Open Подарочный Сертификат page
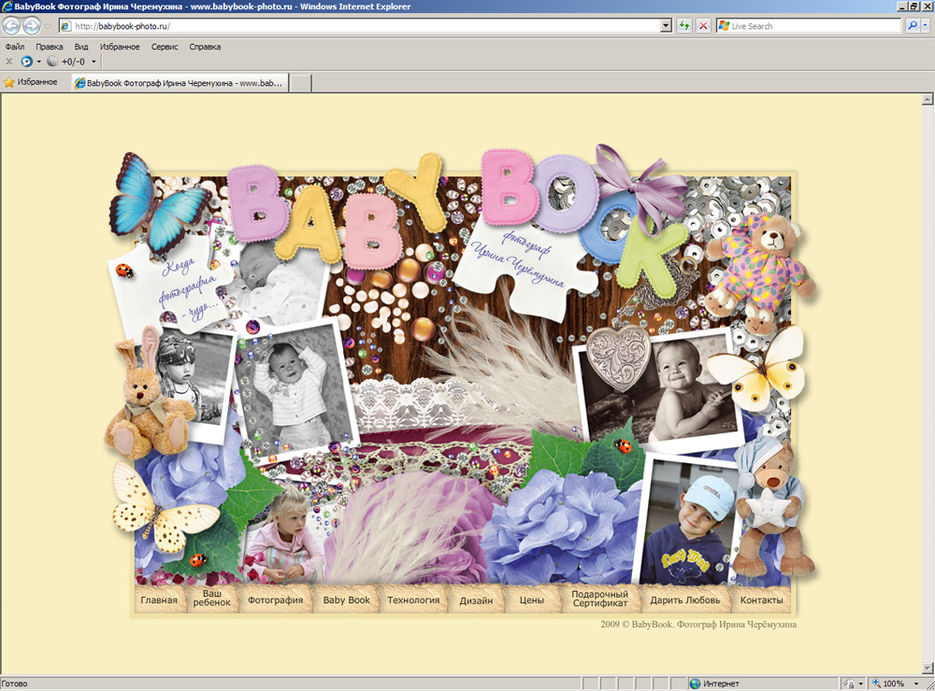935x691 pixels. (x=600, y=599)
